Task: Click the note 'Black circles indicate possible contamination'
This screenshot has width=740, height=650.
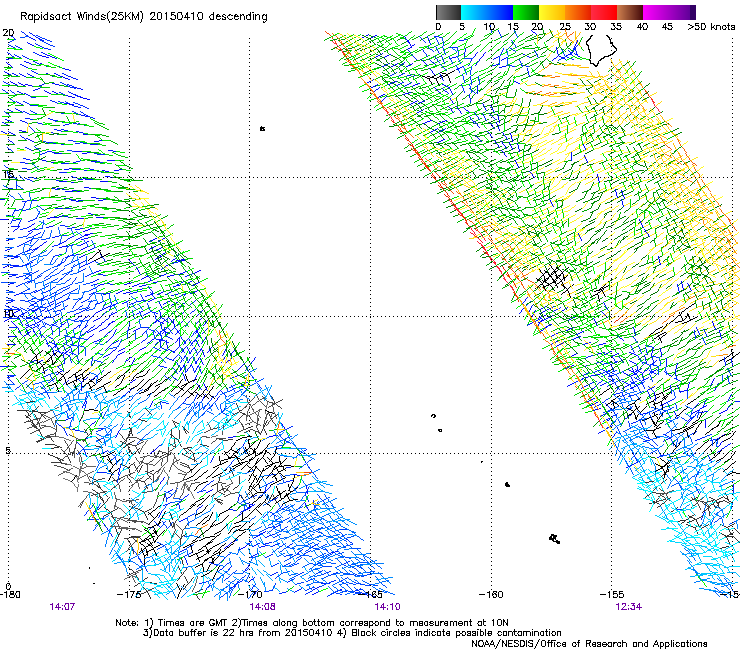Action: (x=456, y=633)
